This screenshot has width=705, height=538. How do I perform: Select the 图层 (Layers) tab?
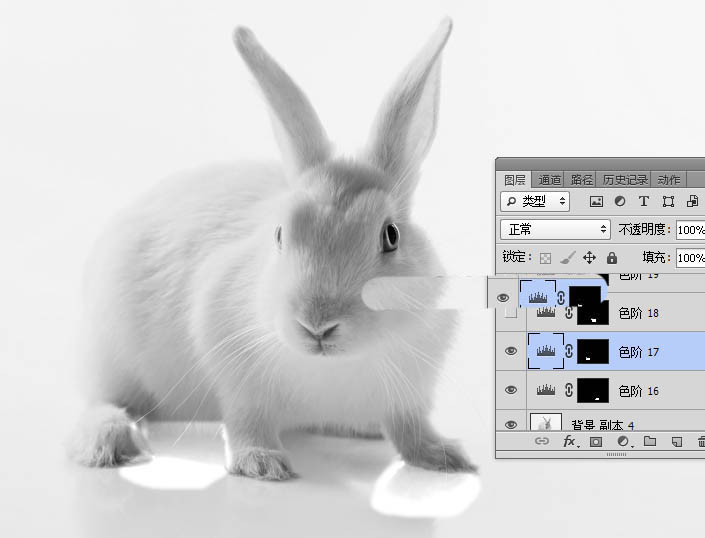[515, 180]
